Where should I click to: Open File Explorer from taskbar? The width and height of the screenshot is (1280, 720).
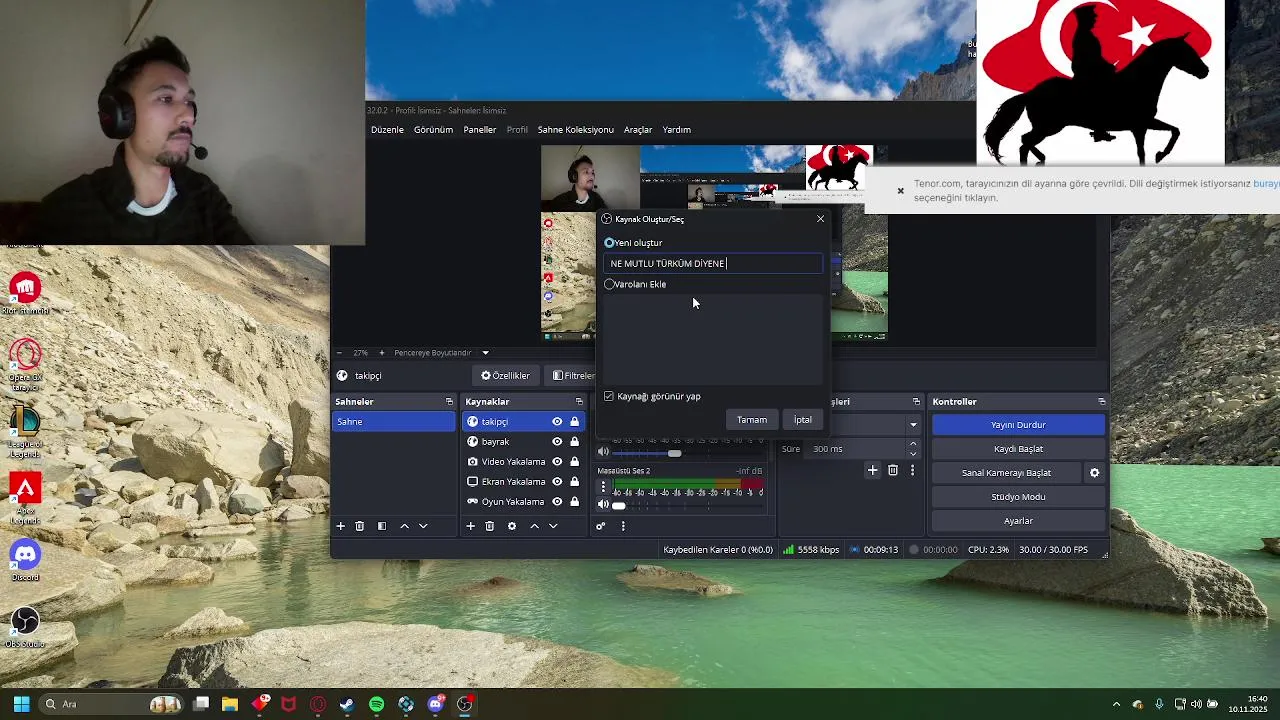[x=230, y=704]
